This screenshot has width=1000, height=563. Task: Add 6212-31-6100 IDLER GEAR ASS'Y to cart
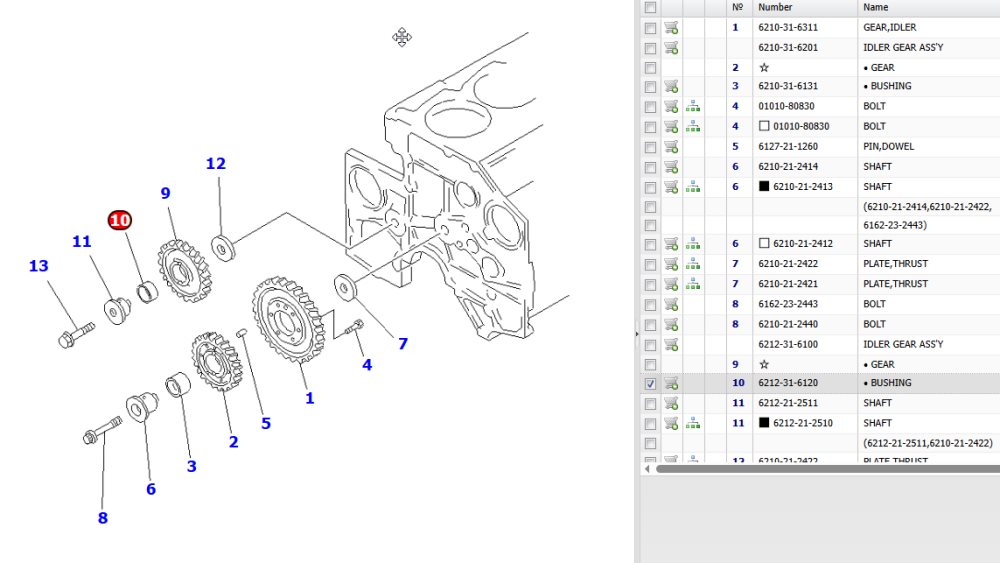(x=671, y=344)
